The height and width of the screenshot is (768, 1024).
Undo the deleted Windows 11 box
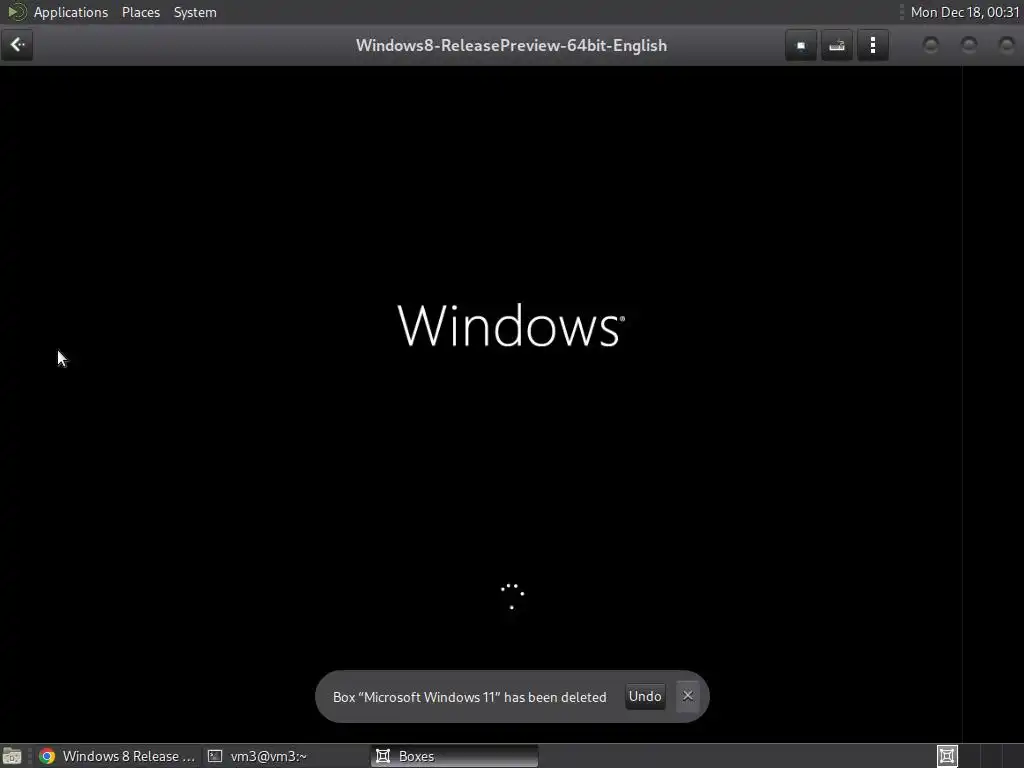(645, 696)
